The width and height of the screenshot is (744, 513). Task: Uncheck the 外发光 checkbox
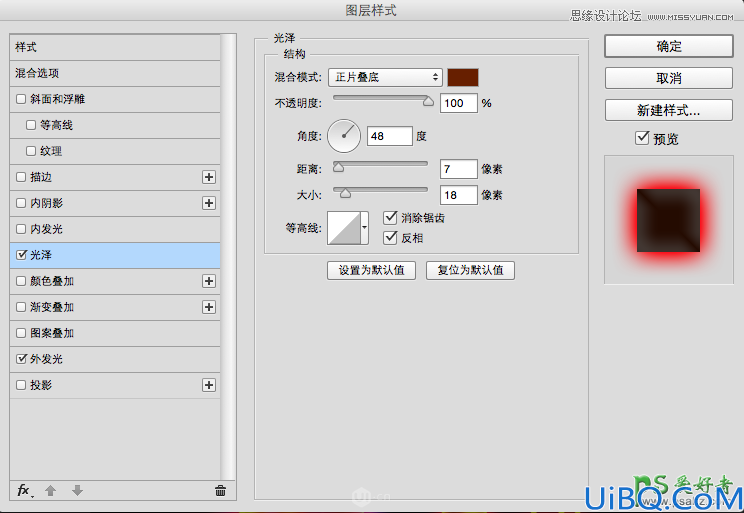(x=21, y=359)
